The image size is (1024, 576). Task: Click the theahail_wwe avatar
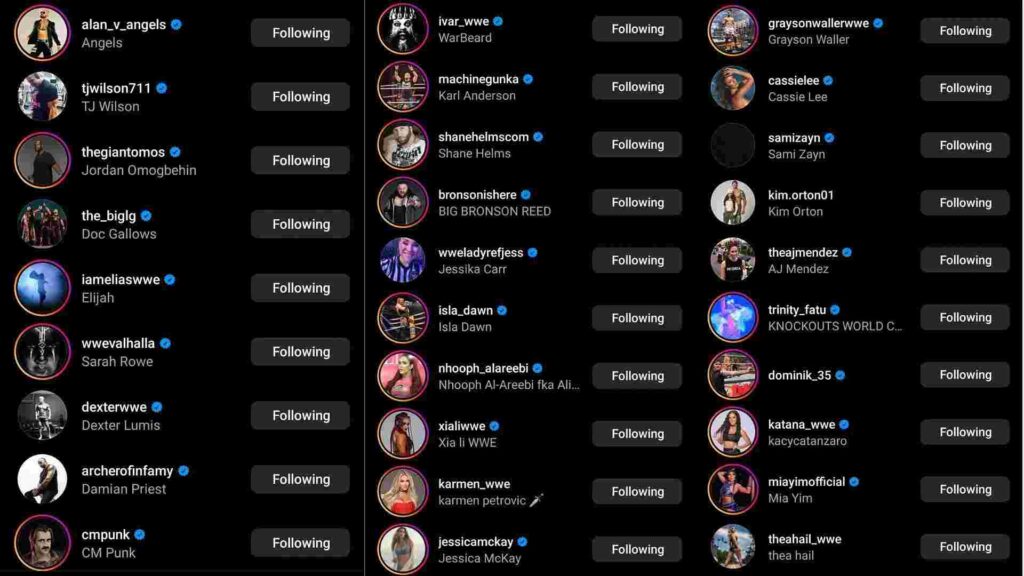point(733,547)
